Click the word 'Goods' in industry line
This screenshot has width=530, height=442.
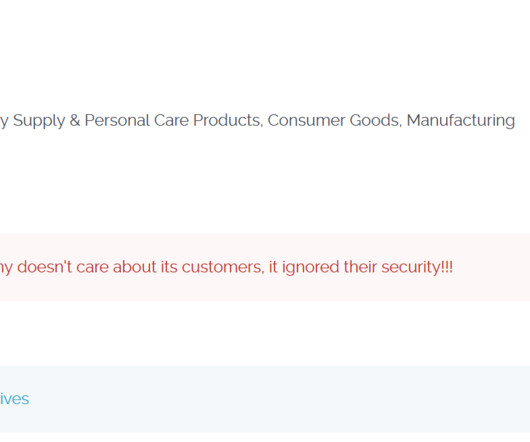[376, 121]
